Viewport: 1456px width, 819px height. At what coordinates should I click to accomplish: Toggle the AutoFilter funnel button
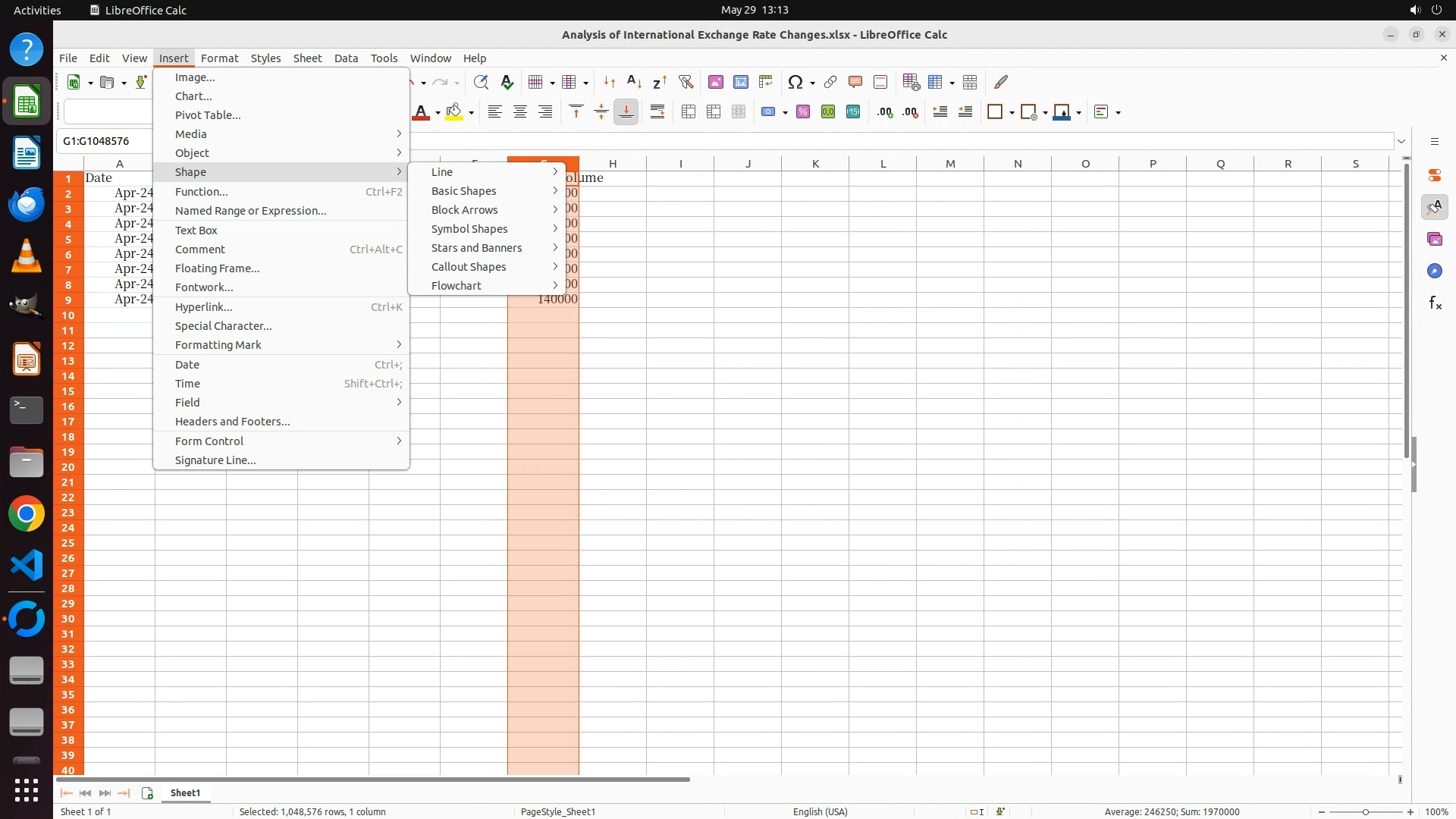pos(686,82)
